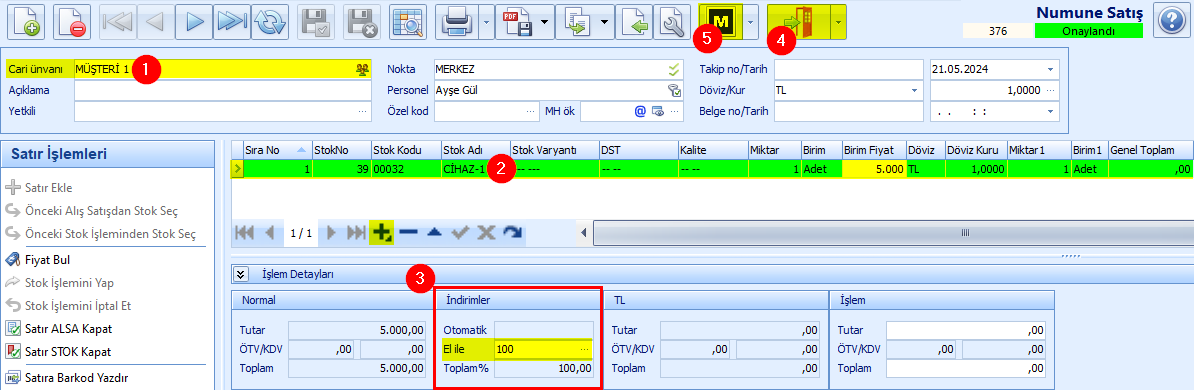The height and width of the screenshot is (390, 1194).
Task: Click the Cari ünvanı field containing MÜŞTERİ 1
Action: point(222,69)
